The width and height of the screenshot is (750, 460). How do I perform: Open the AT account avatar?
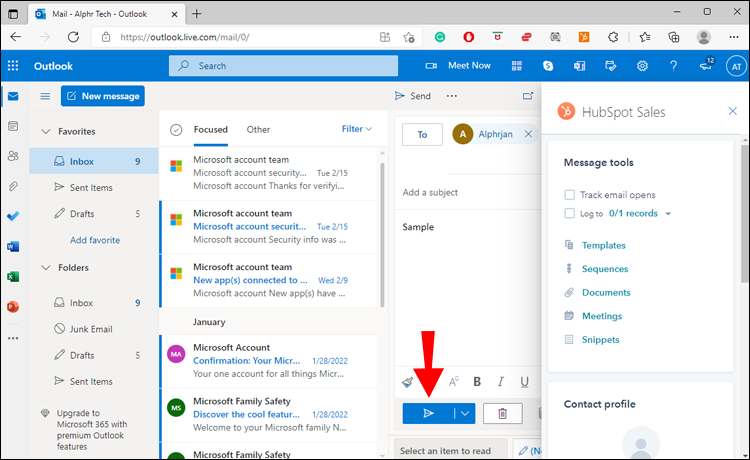tap(736, 66)
